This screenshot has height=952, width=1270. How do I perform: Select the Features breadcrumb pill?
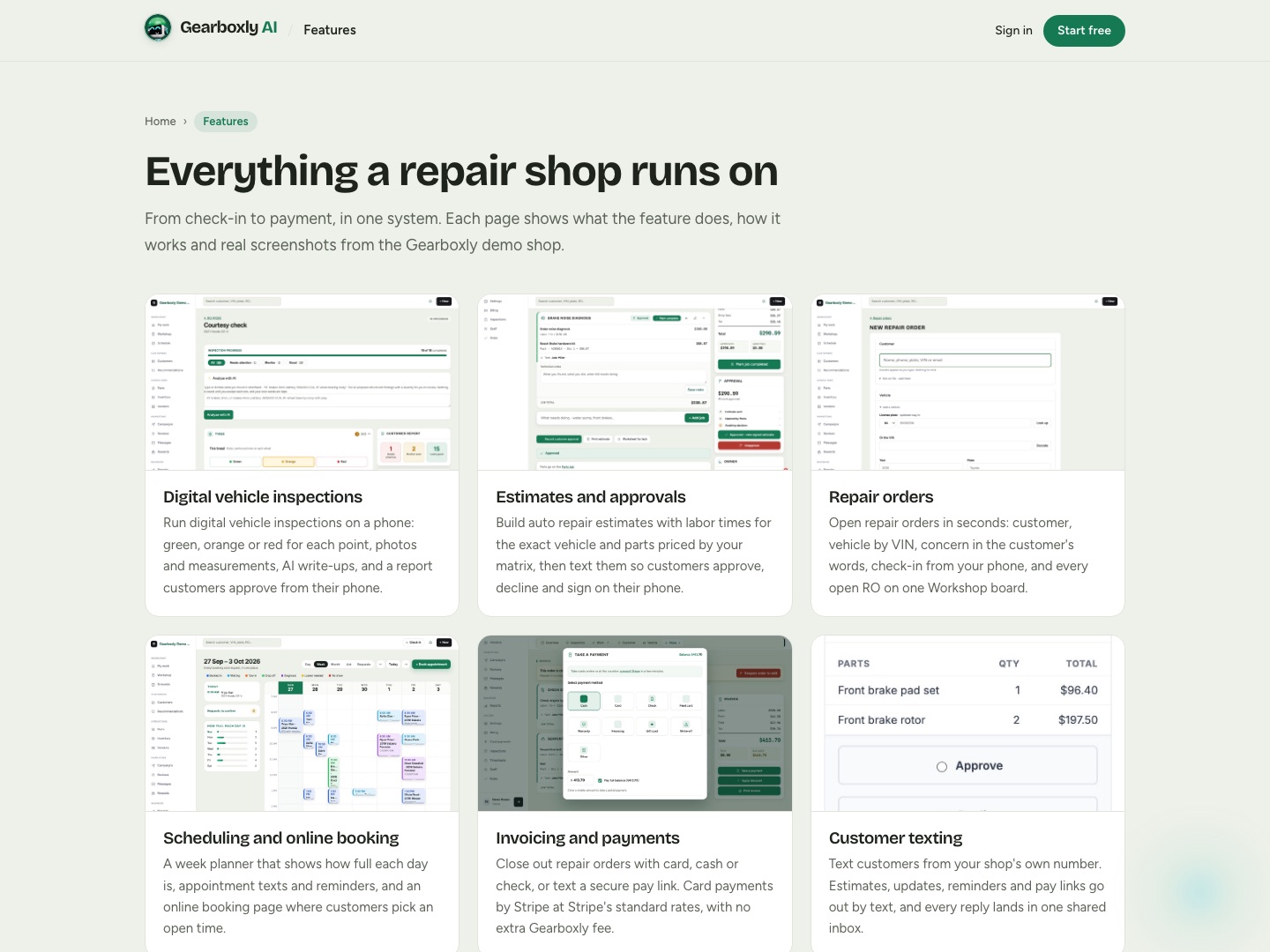pos(226,122)
